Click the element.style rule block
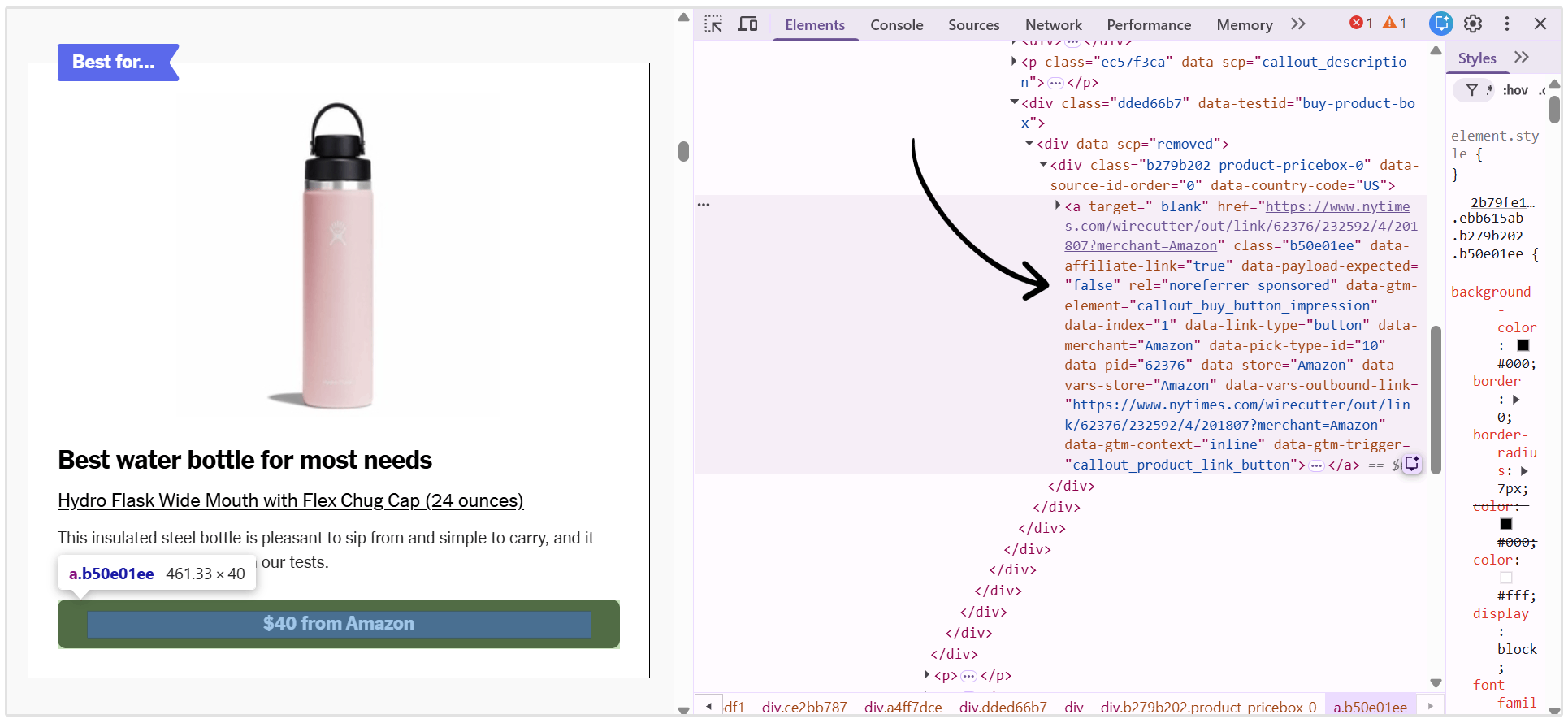The height and width of the screenshot is (723, 1568). 1495,154
